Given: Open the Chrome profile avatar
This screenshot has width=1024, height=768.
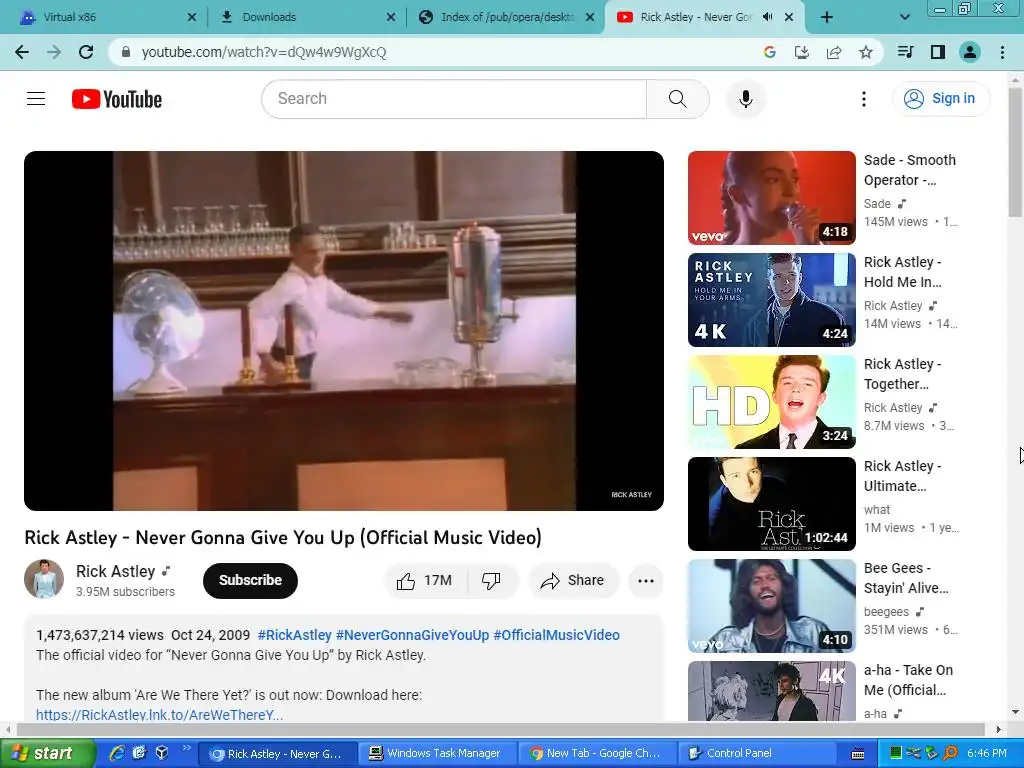Looking at the screenshot, I should [970, 52].
